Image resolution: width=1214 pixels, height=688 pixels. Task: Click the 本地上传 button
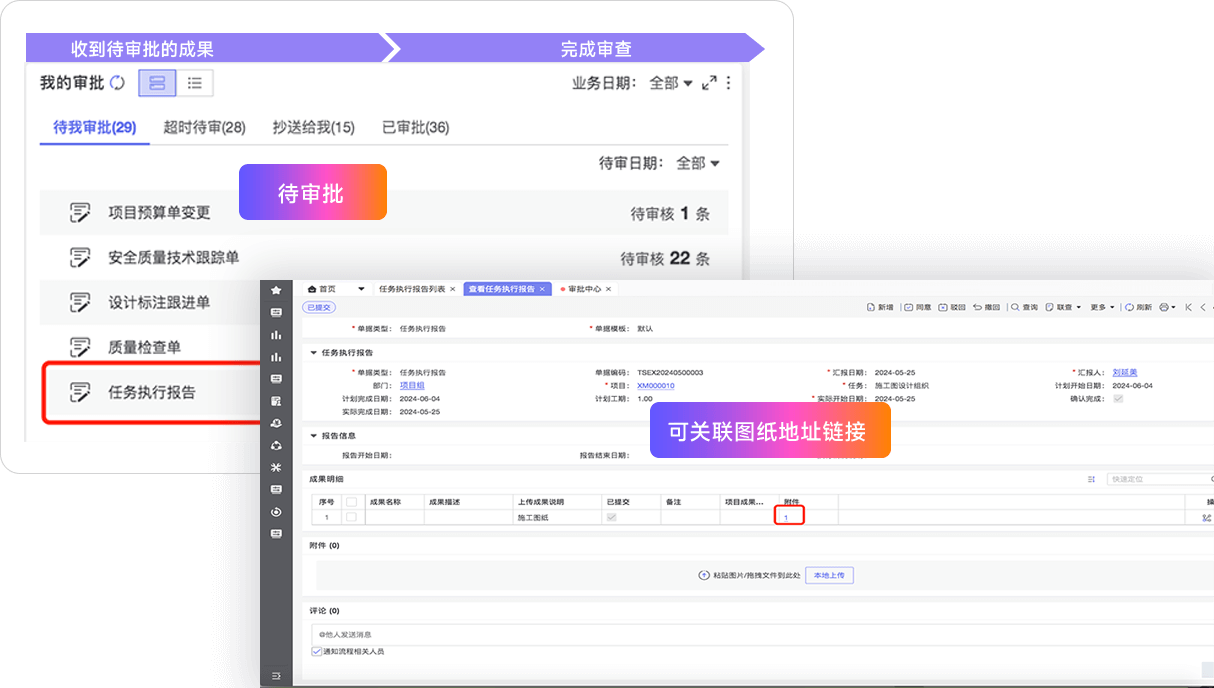point(829,575)
